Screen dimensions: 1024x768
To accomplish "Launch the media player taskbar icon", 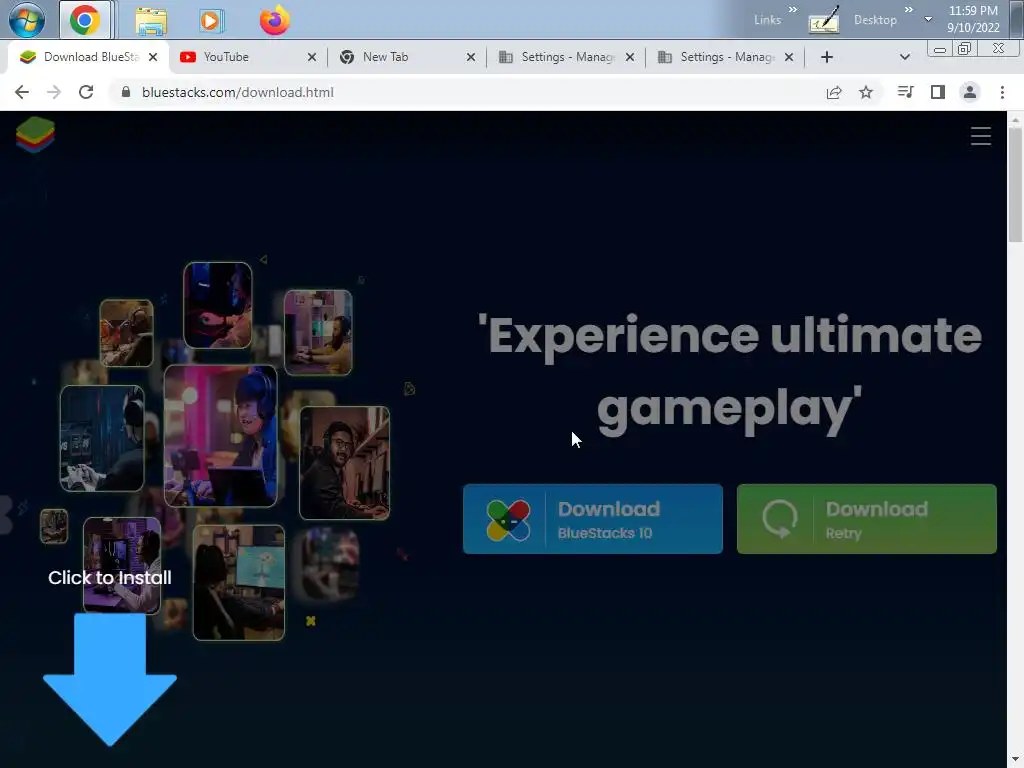I will [211, 21].
